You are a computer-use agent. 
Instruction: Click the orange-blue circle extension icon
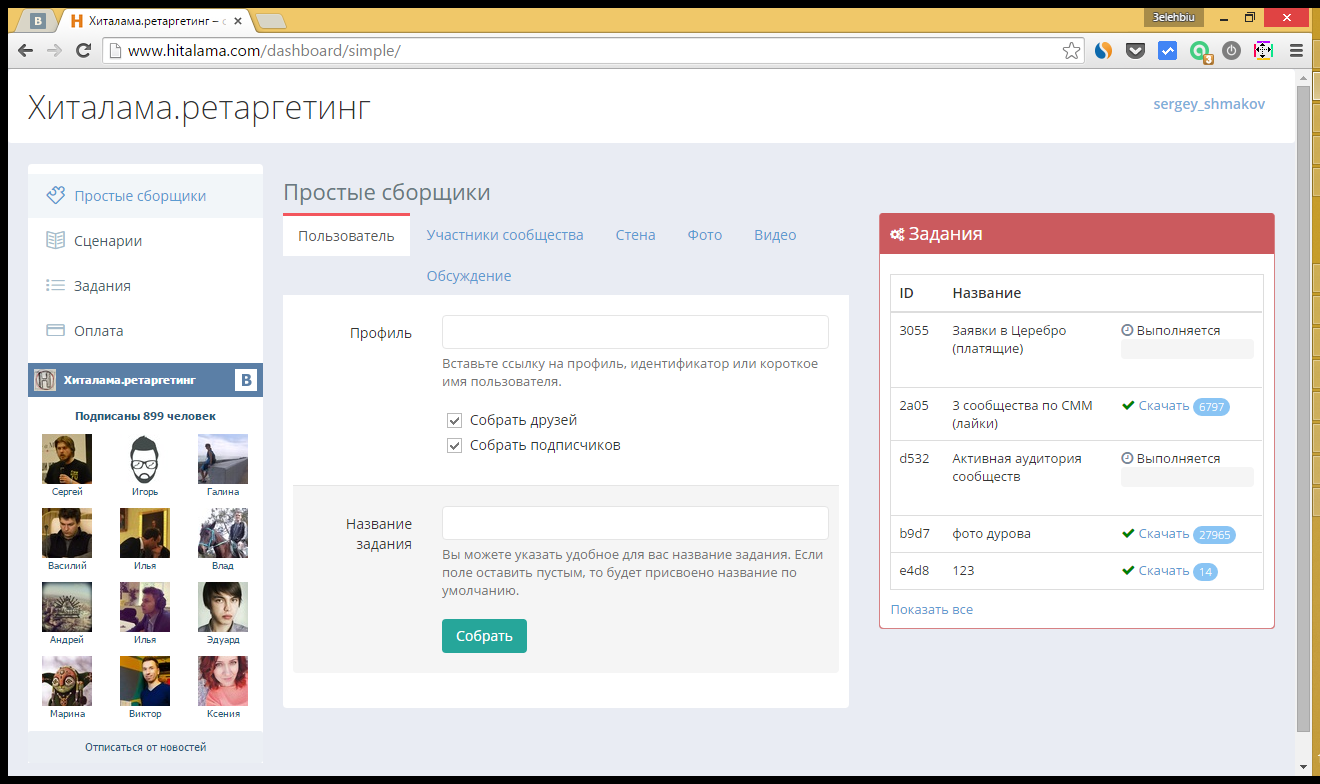coord(1103,50)
